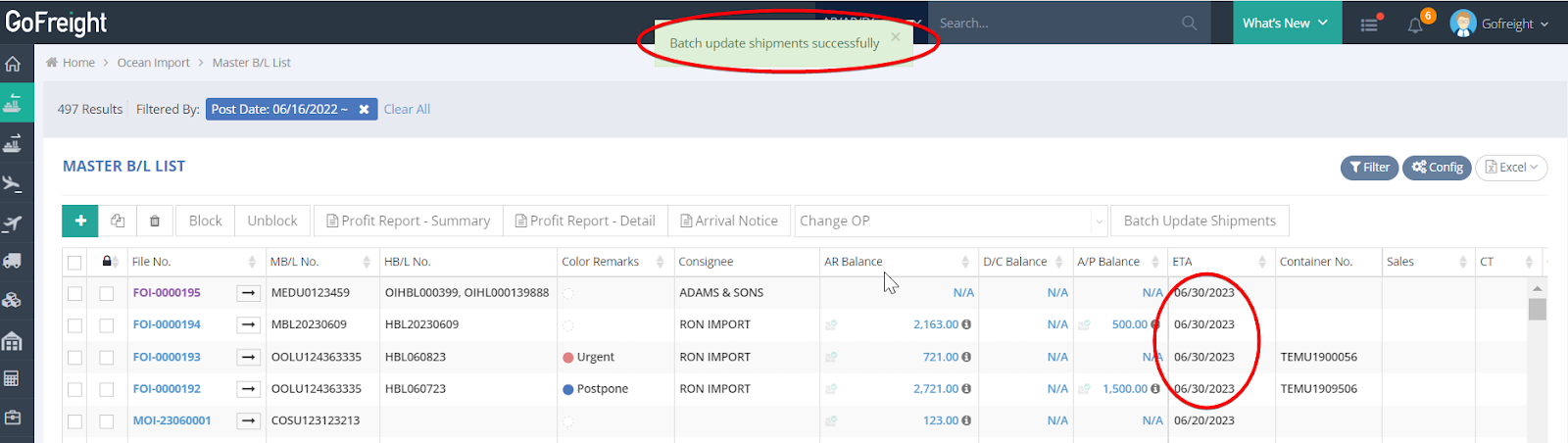This screenshot has height=443, width=1568.
Task: Open the task list icon in header
Action: (x=1370, y=25)
